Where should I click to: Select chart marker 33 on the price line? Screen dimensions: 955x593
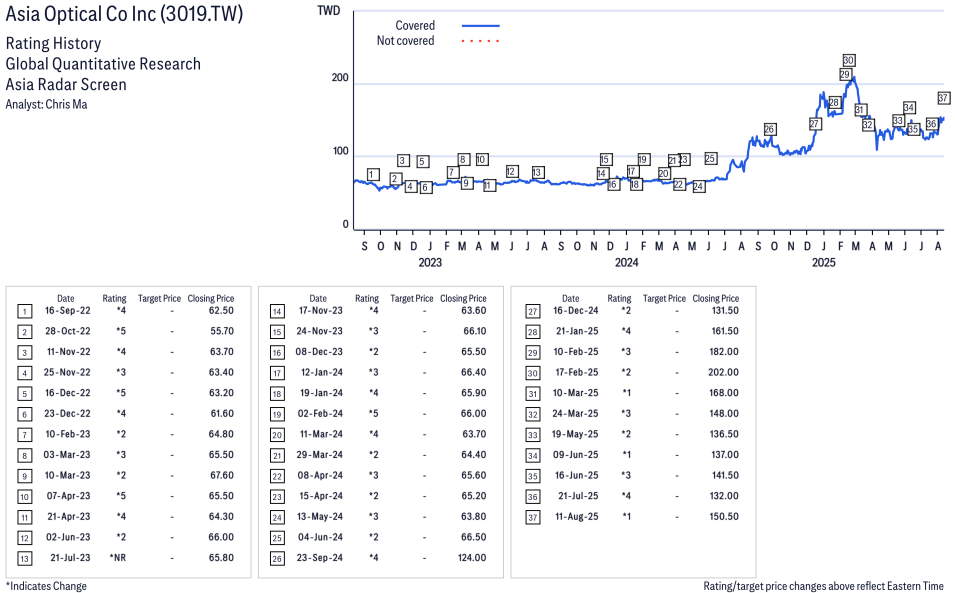tap(898, 121)
